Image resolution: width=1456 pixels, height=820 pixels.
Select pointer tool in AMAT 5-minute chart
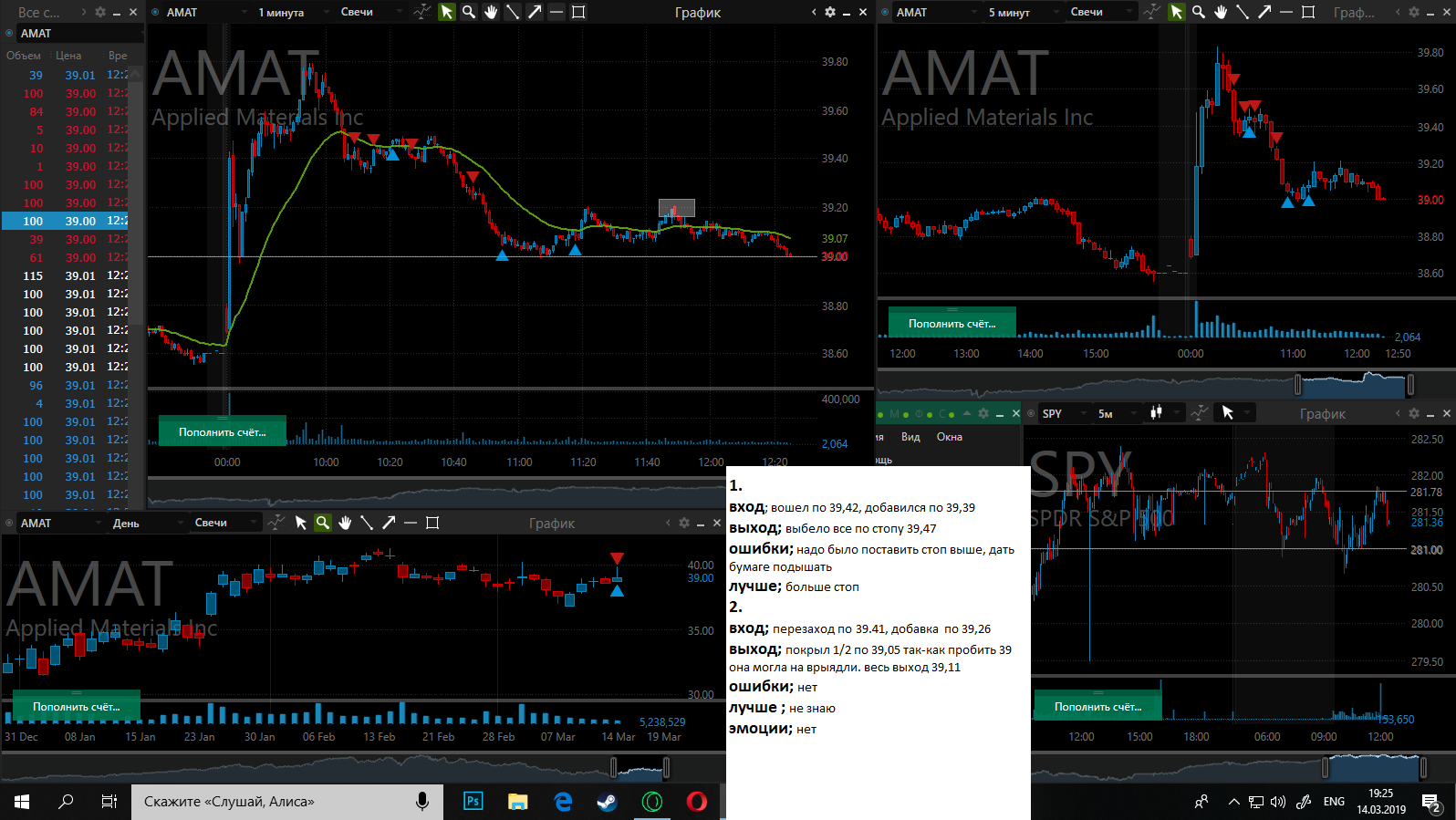coord(1176,12)
